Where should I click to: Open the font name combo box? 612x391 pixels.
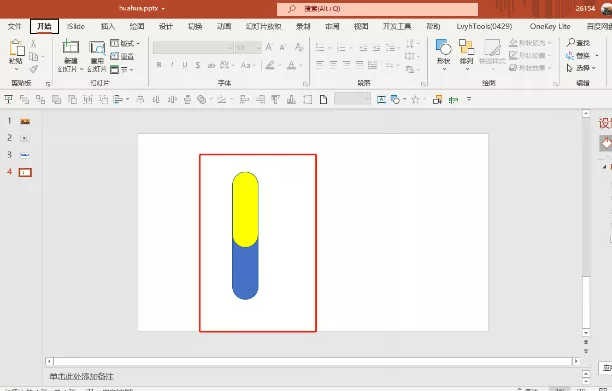[x=193, y=48]
